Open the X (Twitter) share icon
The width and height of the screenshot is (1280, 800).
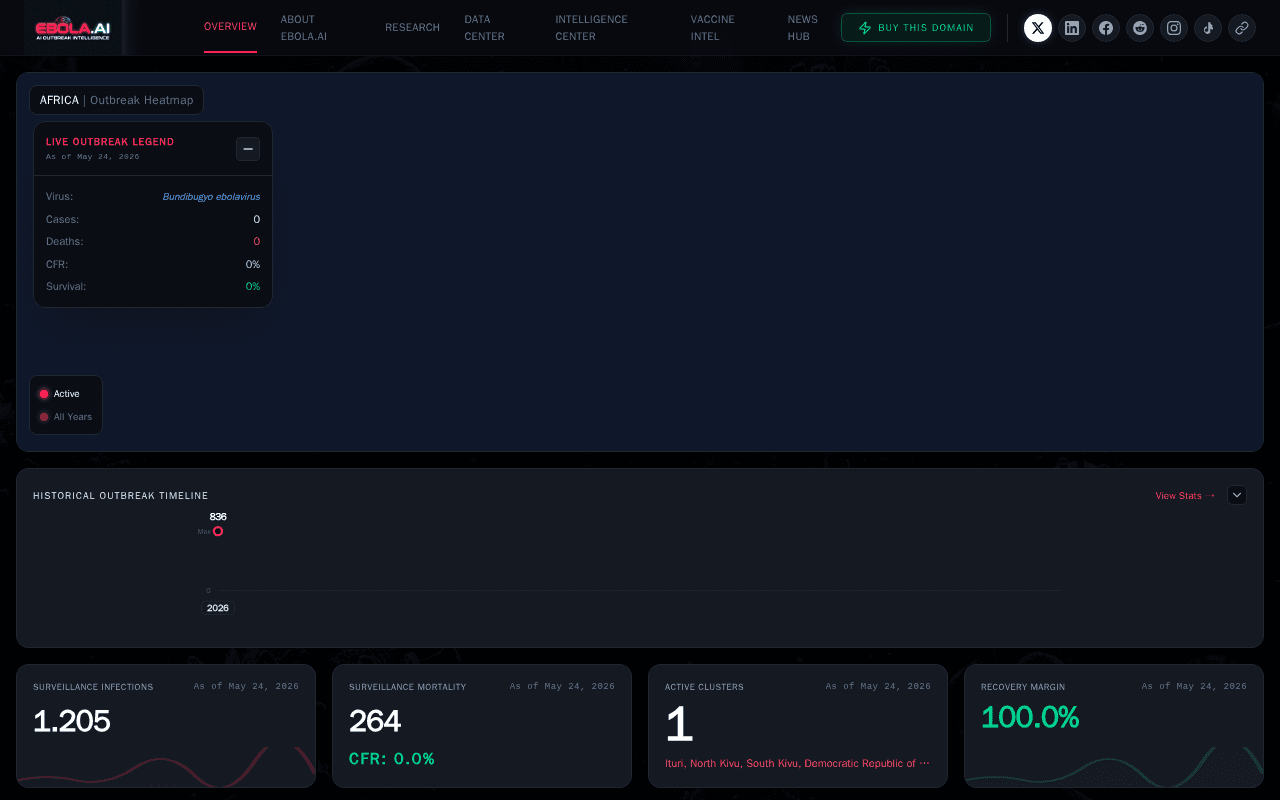click(1038, 28)
